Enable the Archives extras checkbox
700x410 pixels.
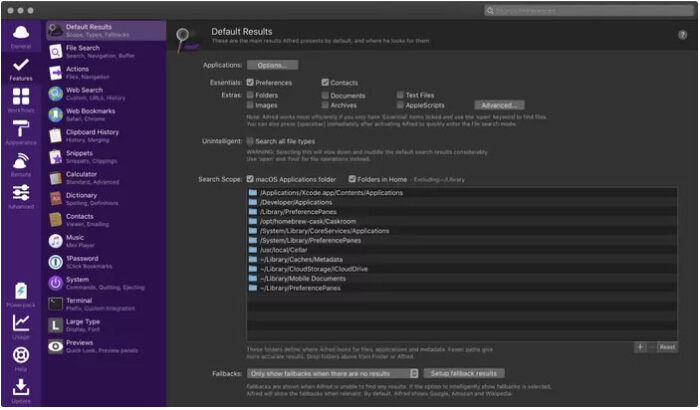(325, 105)
